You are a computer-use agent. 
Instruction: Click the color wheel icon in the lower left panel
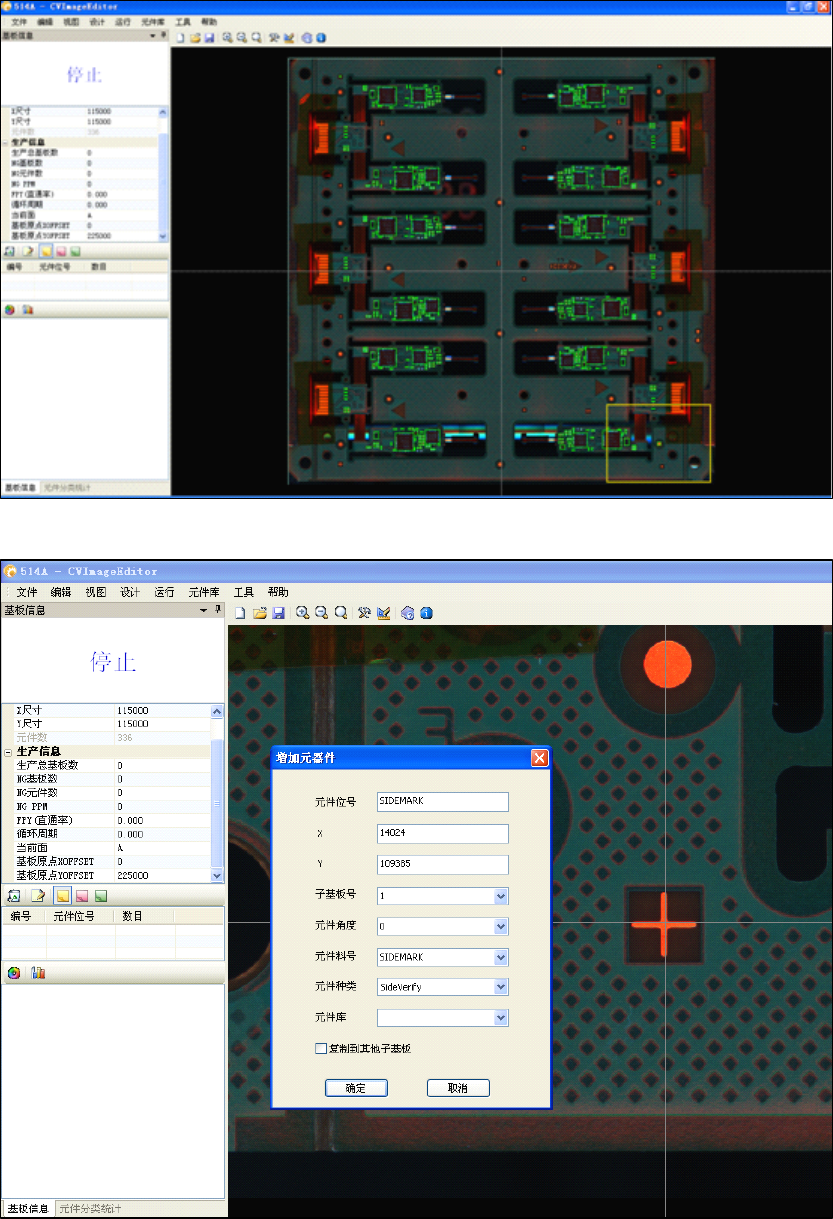(x=14, y=973)
